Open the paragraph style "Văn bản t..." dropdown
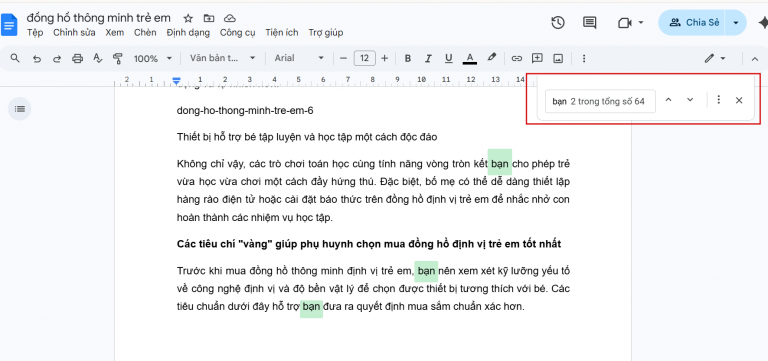 click(223, 58)
